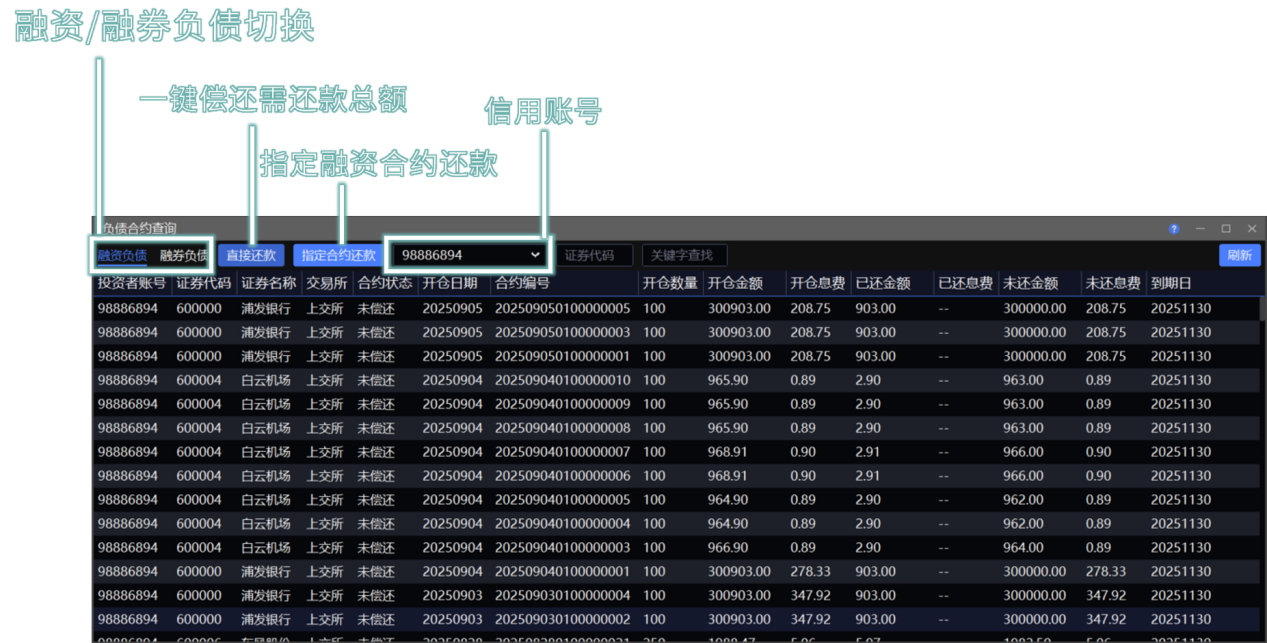Select the 浦发银行 row with 278.33 interest
This screenshot has width=1267, height=643.
562,571
